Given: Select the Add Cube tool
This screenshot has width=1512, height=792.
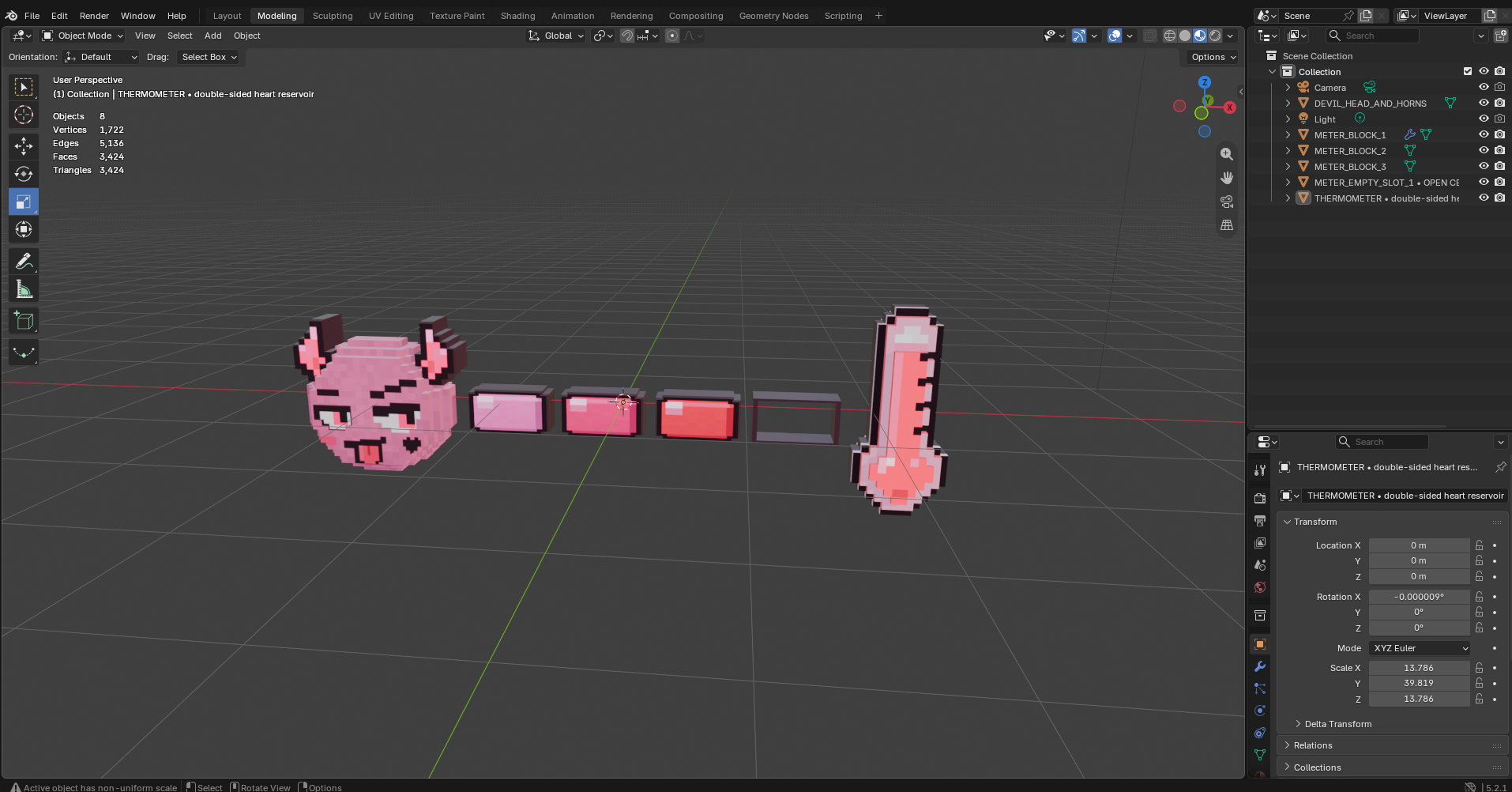Looking at the screenshot, I should (x=24, y=321).
